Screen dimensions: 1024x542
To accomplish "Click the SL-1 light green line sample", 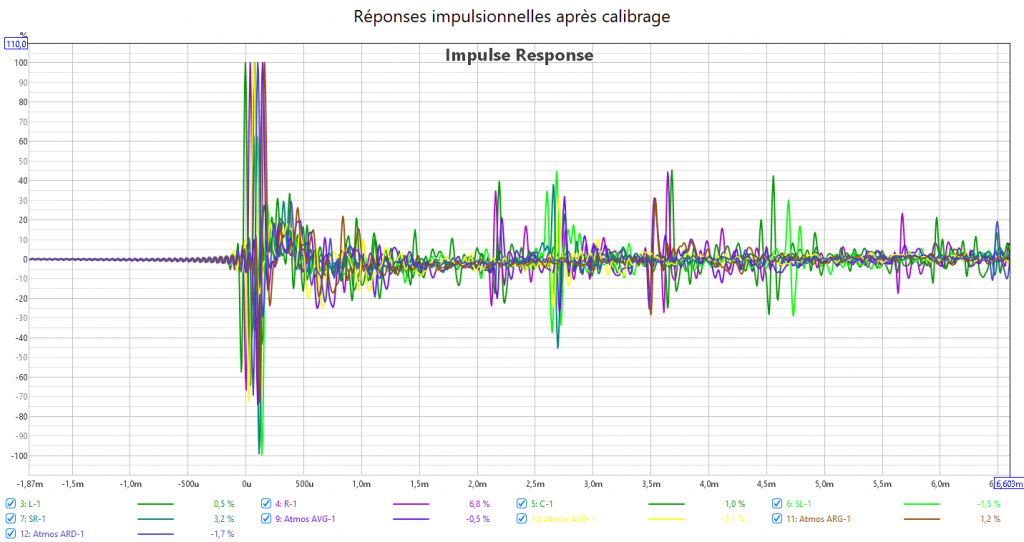I will pyautogui.click(x=922, y=504).
